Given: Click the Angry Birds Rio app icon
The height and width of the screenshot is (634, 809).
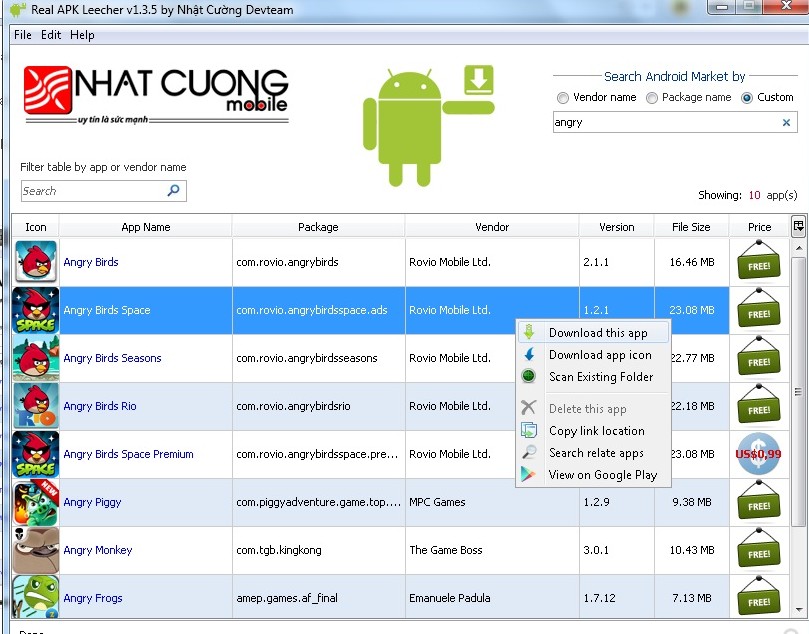Looking at the screenshot, I should [36, 406].
